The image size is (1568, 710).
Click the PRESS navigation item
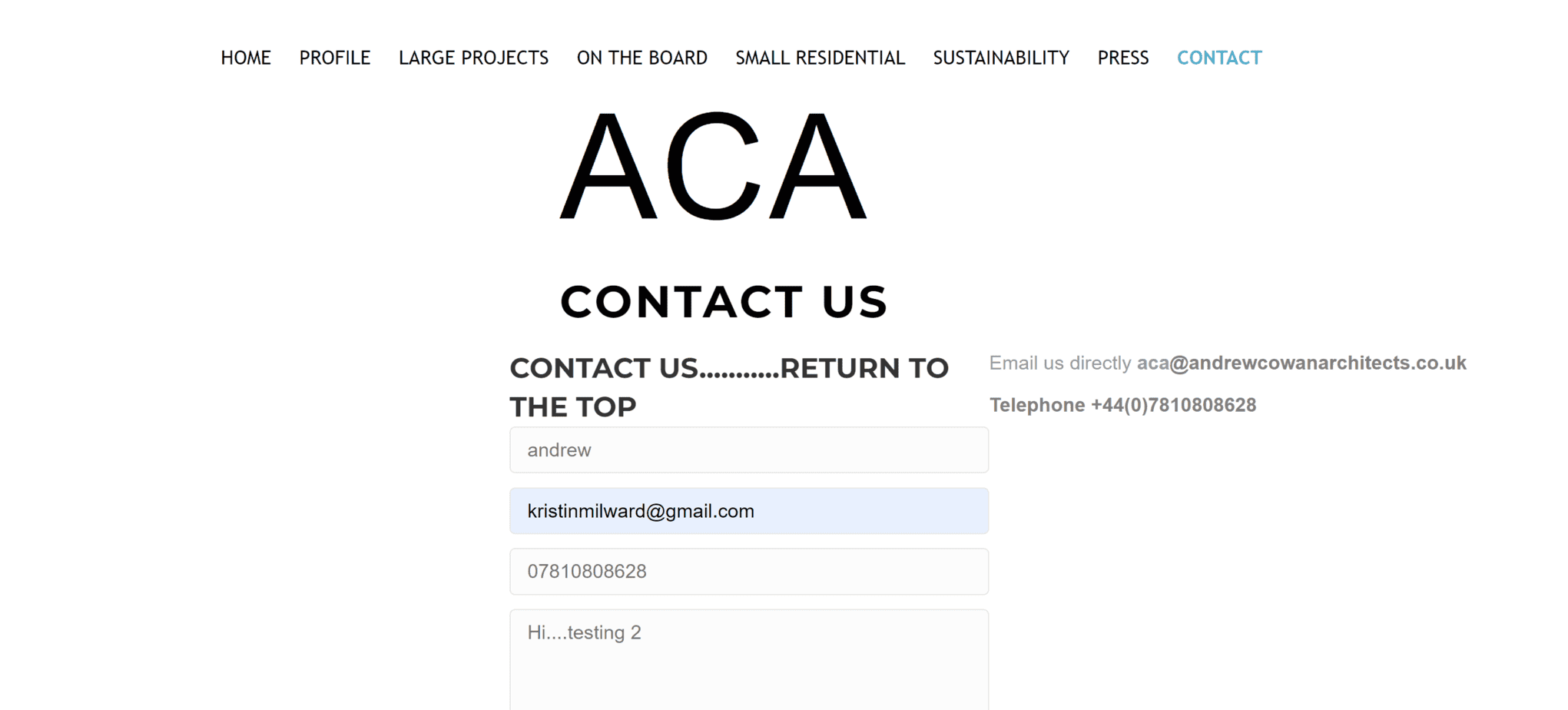pyautogui.click(x=1123, y=58)
